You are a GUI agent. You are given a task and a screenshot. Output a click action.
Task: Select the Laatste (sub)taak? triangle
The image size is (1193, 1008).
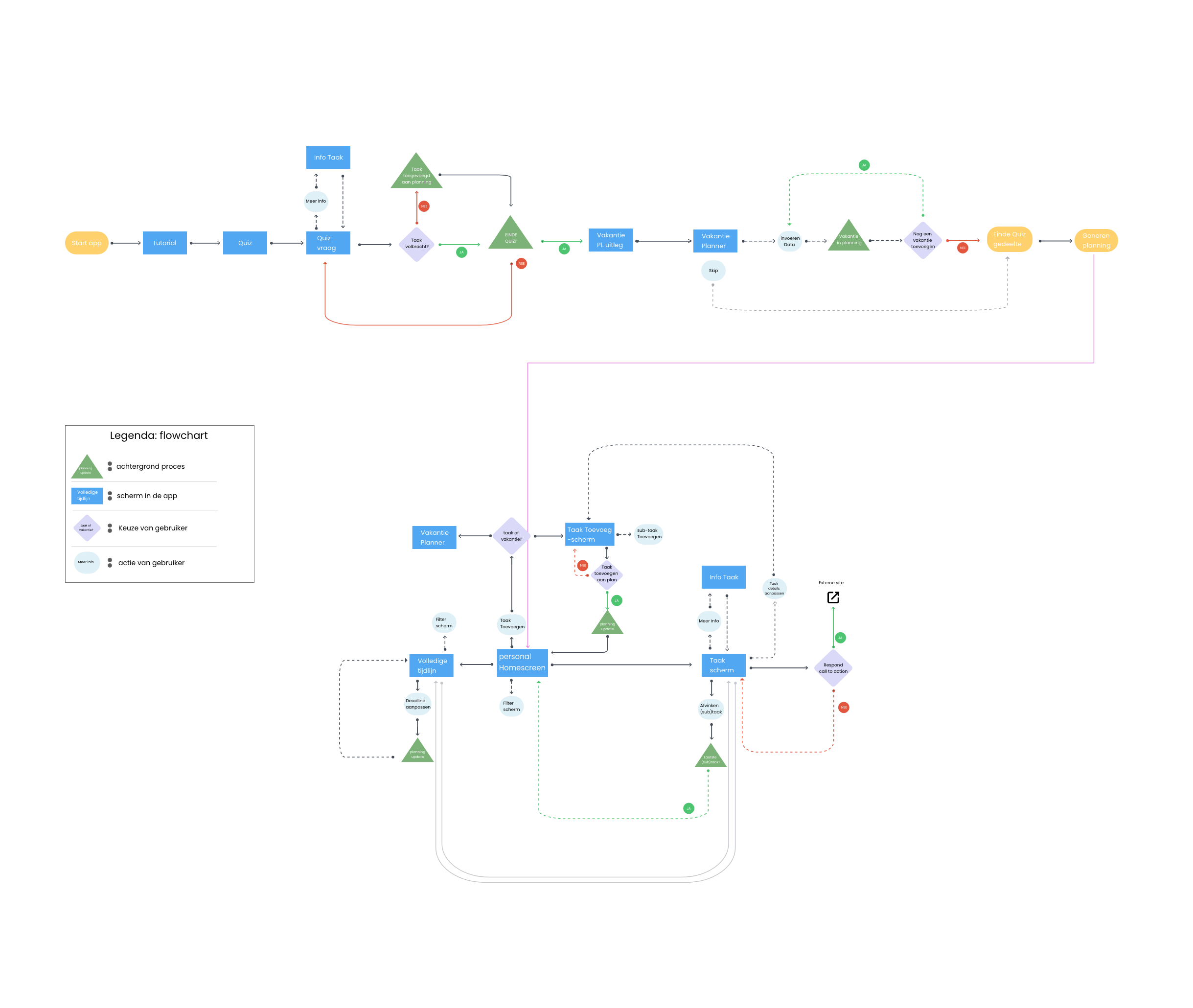pyautogui.click(x=710, y=758)
